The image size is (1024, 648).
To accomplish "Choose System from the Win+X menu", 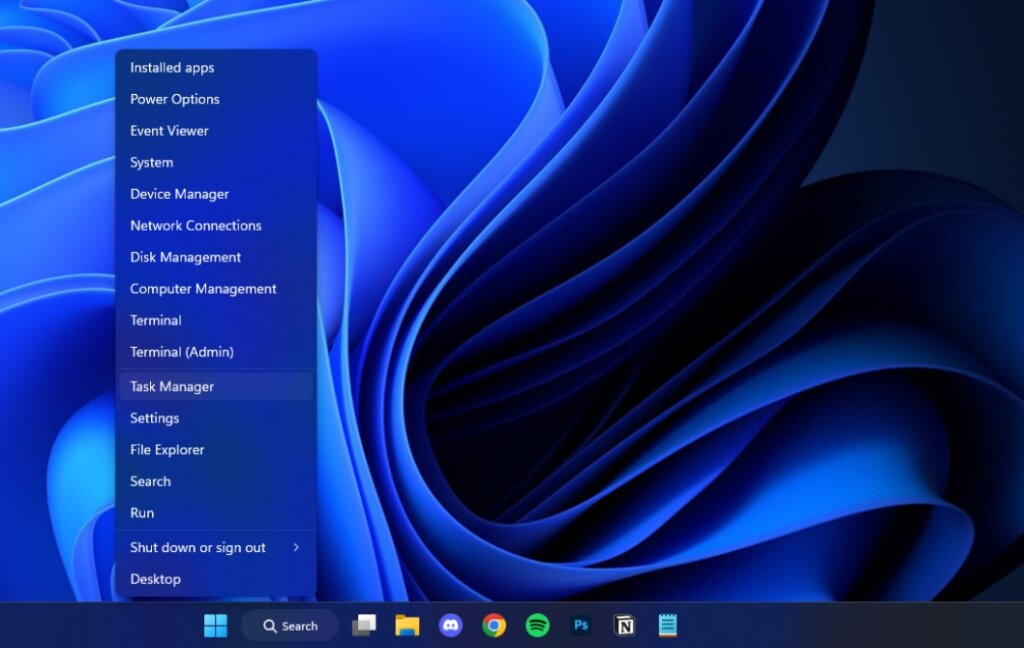I will pos(216,162).
